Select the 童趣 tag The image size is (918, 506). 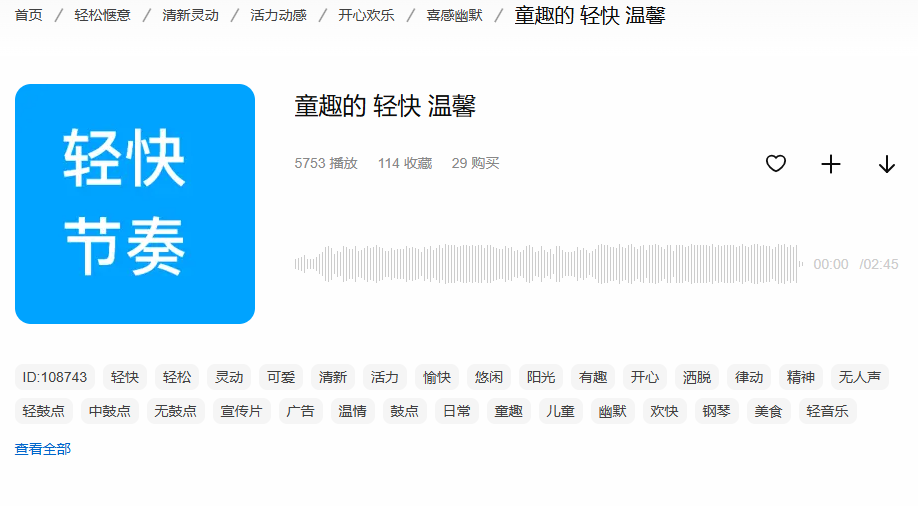509,411
